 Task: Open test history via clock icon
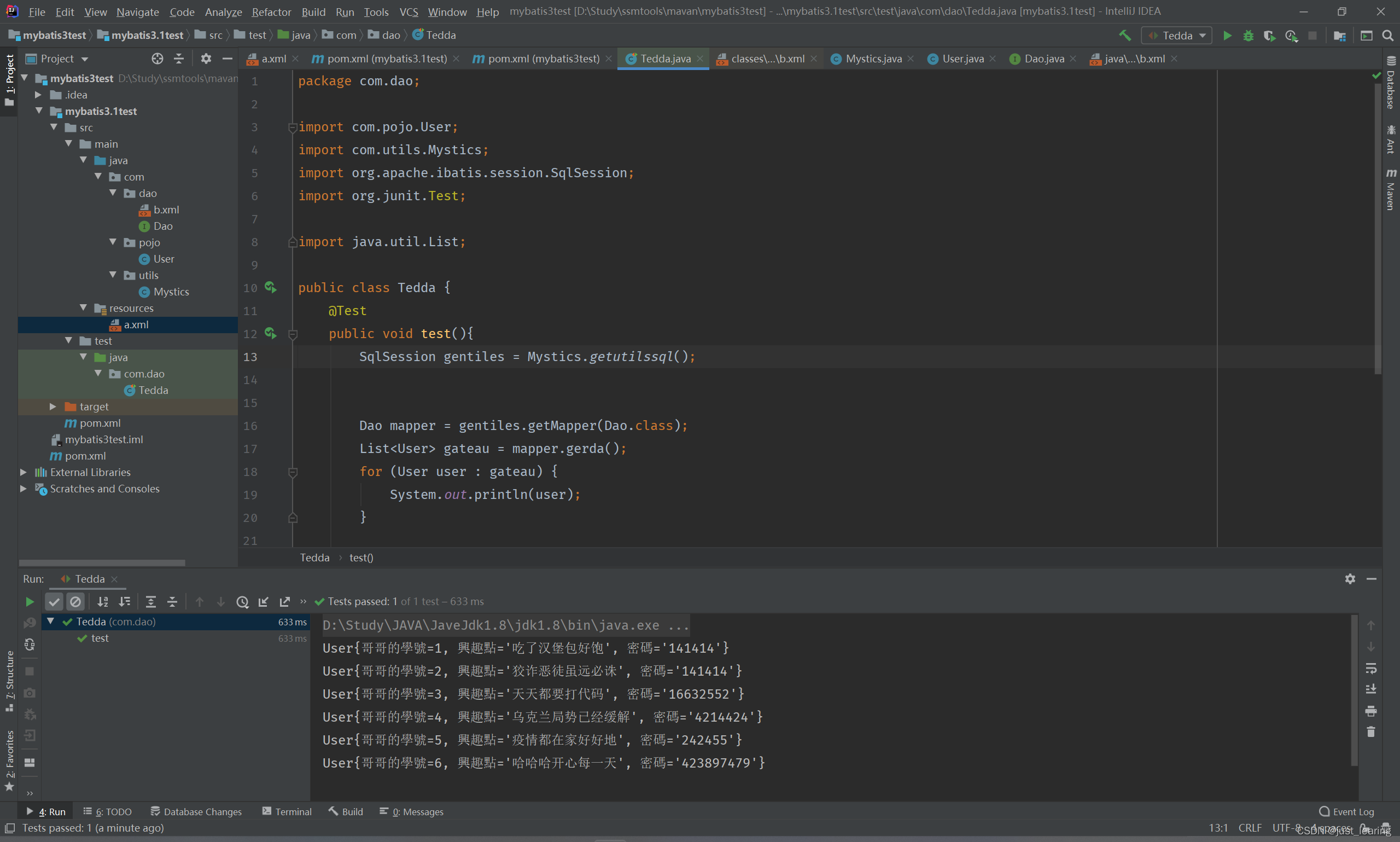click(x=243, y=601)
